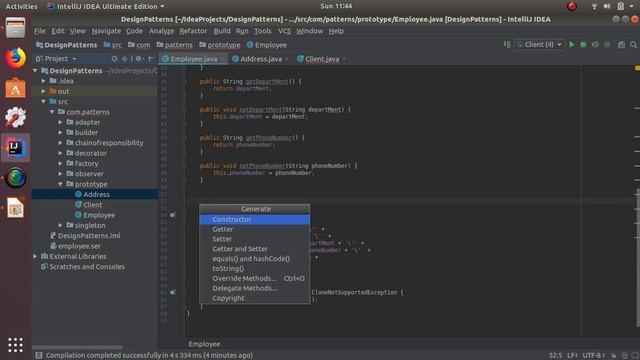Viewport: 640px width, 360px height.
Task: Run with coverage icon in toolbar
Action: click(595, 45)
